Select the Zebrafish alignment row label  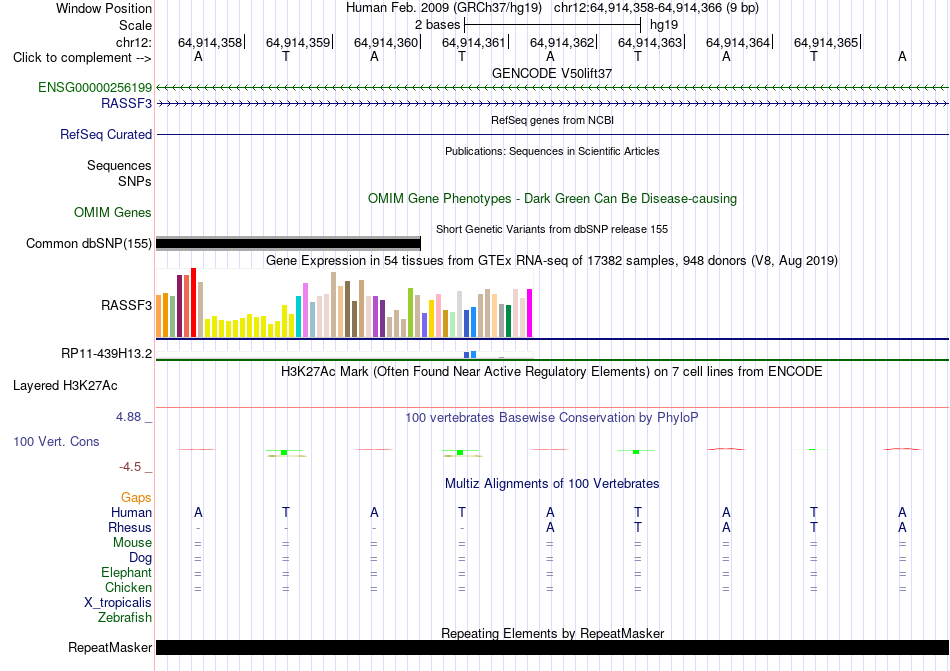coord(125,618)
